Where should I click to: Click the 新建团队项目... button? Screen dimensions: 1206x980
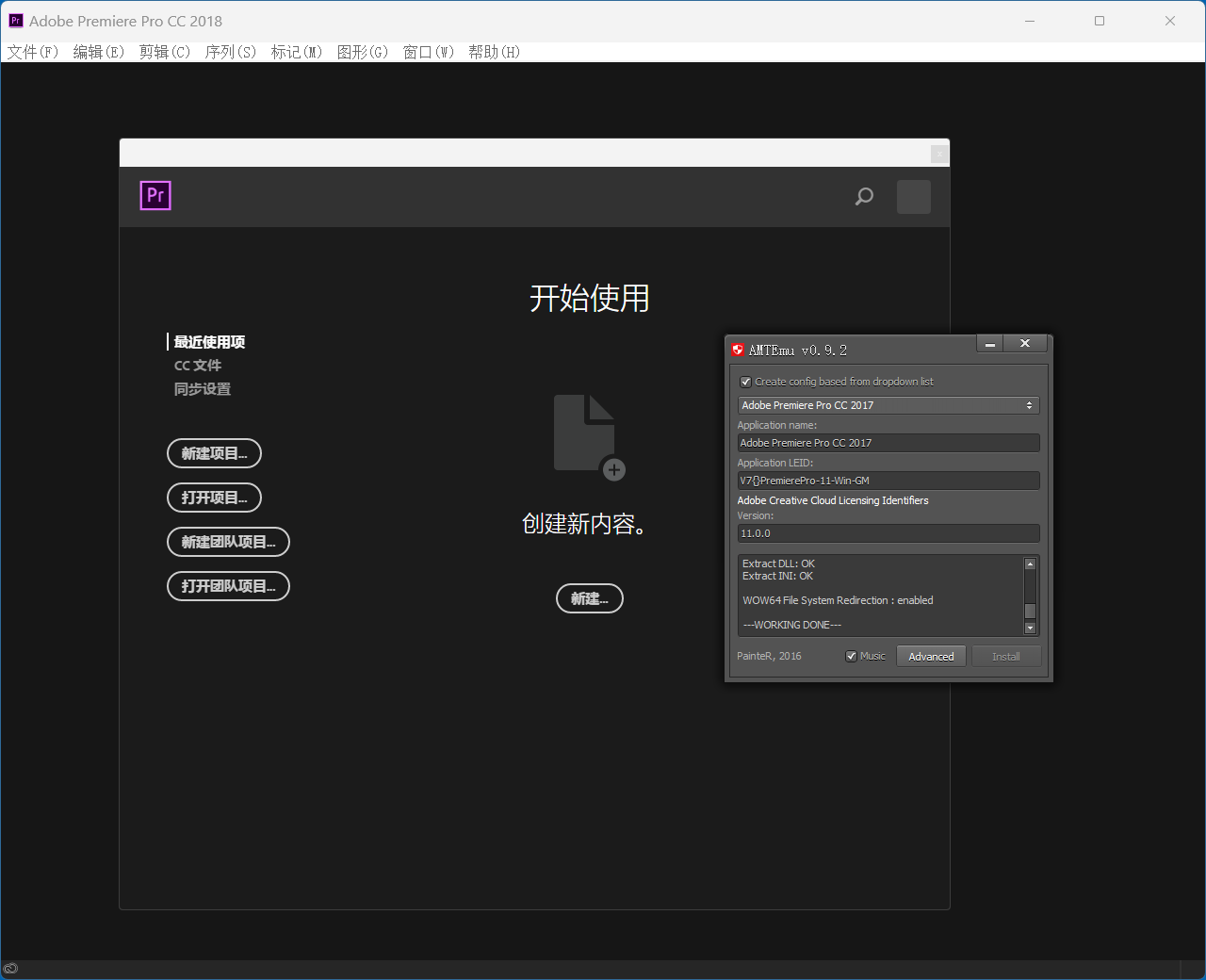point(228,542)
